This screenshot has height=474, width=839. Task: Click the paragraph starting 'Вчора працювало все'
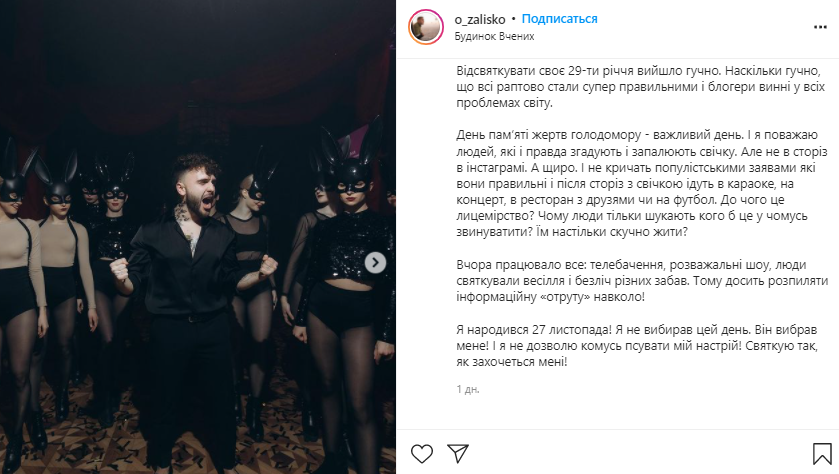tap(642, 280)
